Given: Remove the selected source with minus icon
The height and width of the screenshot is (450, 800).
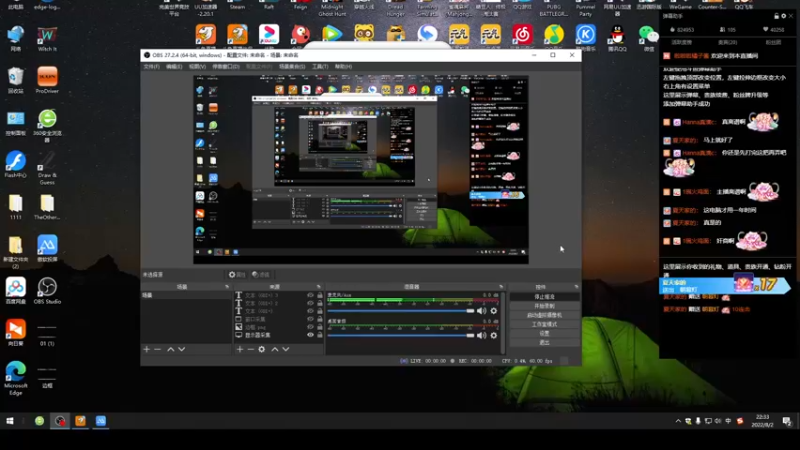Looking at the screenshot, I should tap(251, 349).
